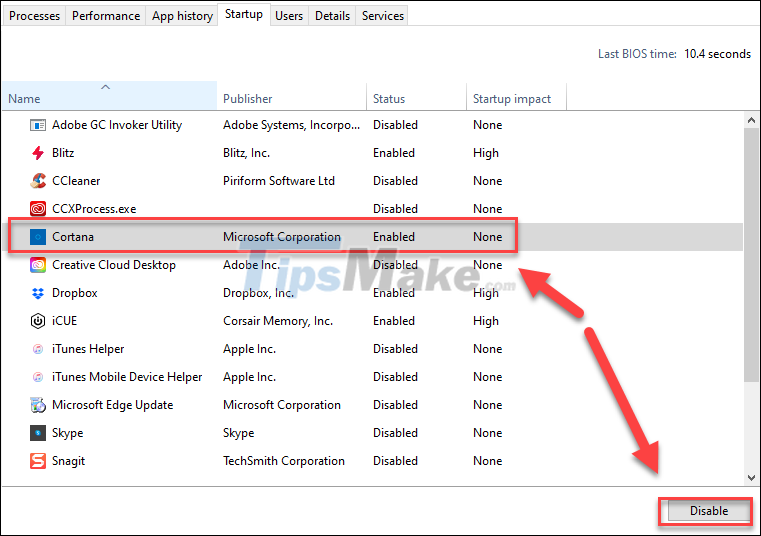Select the Creative Cloud Desktop name
This screenshot has height=536, width=761.
(114, 265)
